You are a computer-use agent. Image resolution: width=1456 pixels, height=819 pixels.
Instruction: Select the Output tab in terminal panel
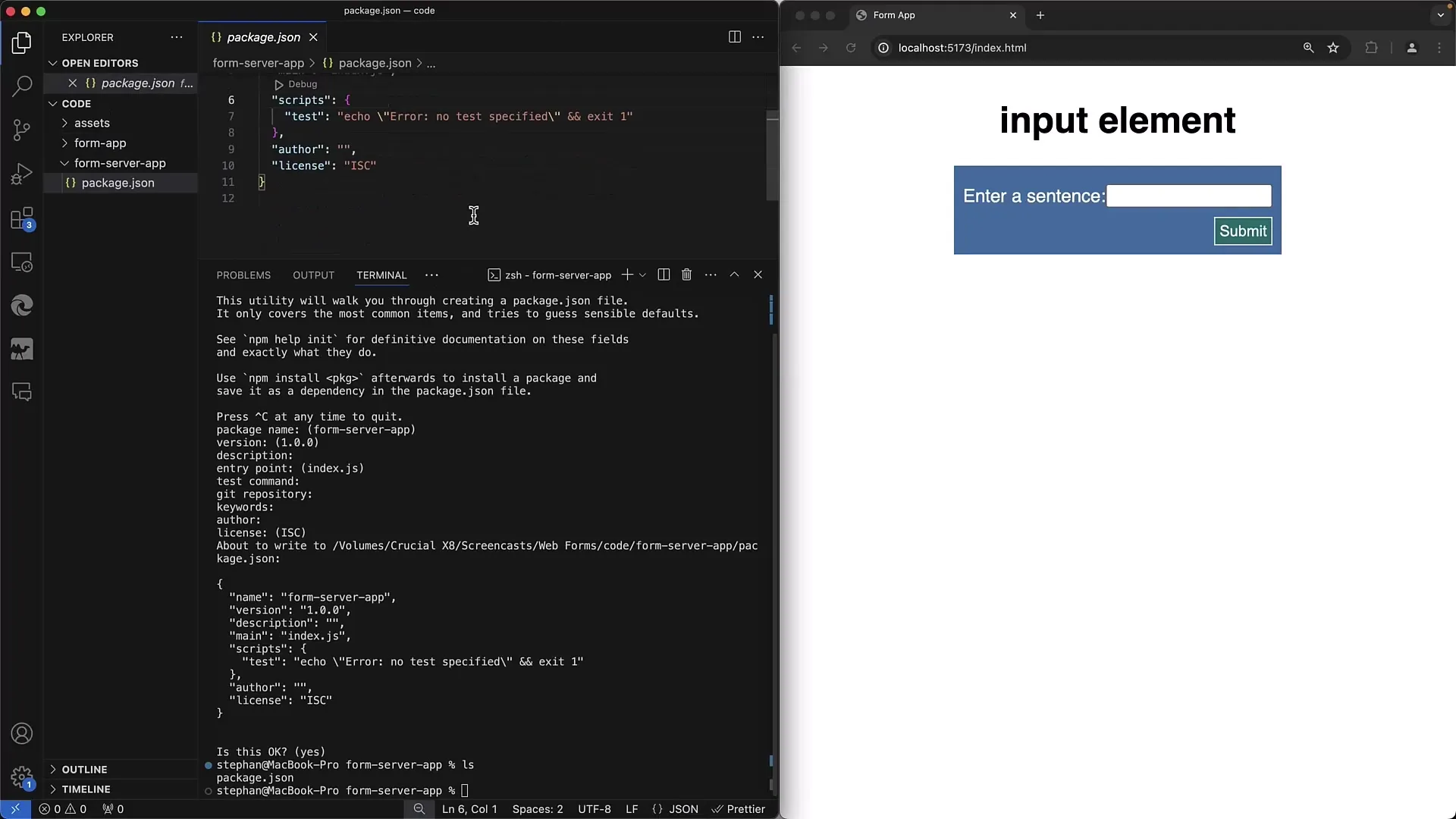(x=313, y=275)
